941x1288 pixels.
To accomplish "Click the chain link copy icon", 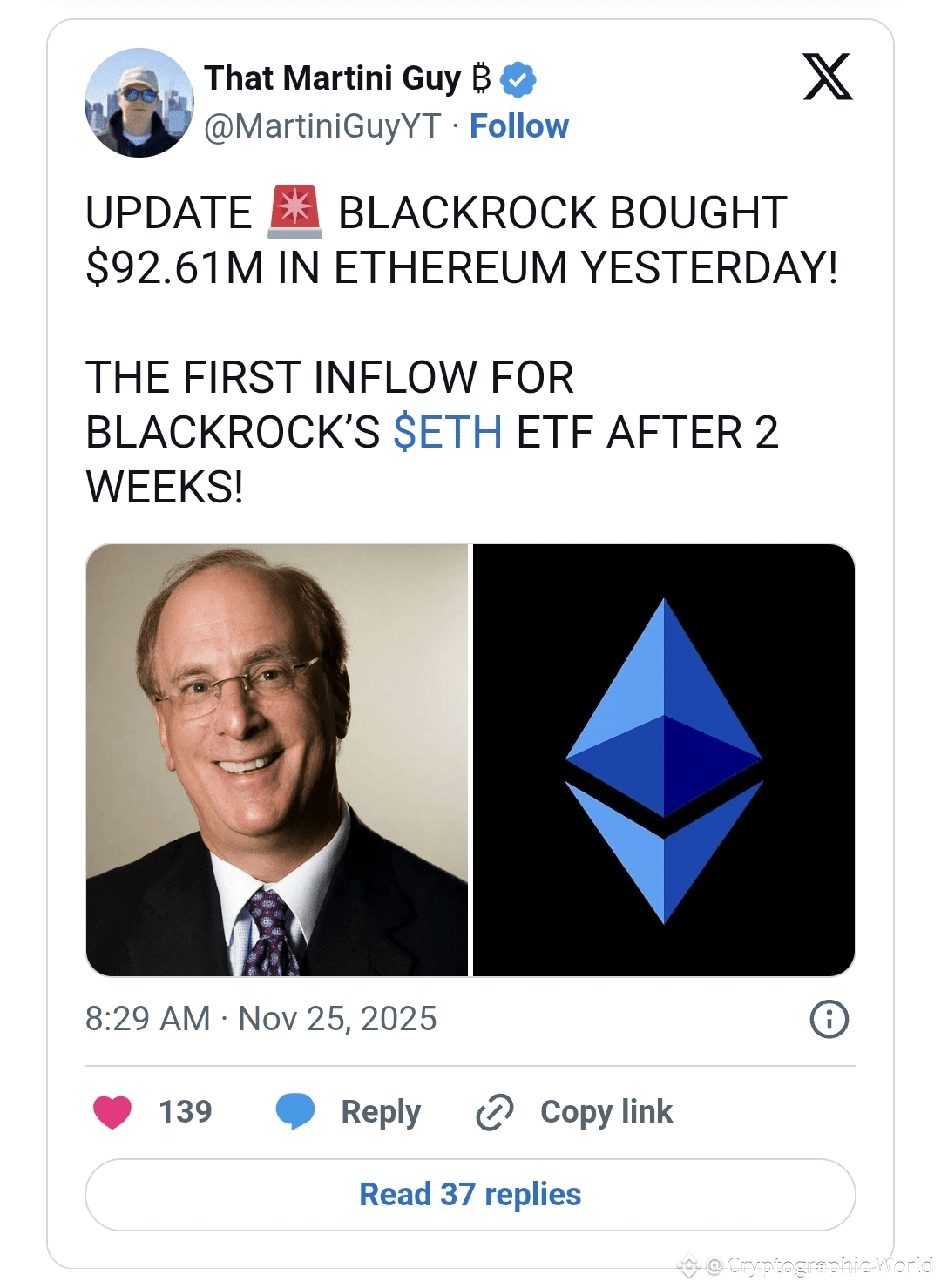I will click(x=495, y=1112).
